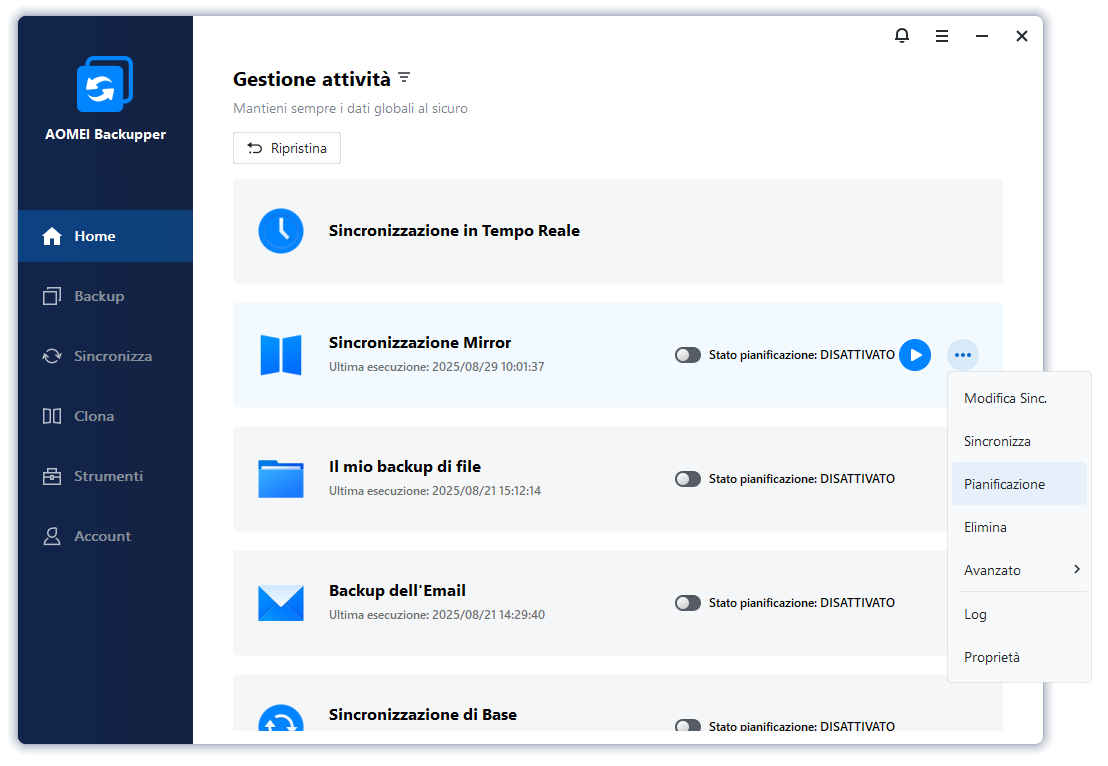Toggle schedule status for Il mio backup di file

[688, 479]
